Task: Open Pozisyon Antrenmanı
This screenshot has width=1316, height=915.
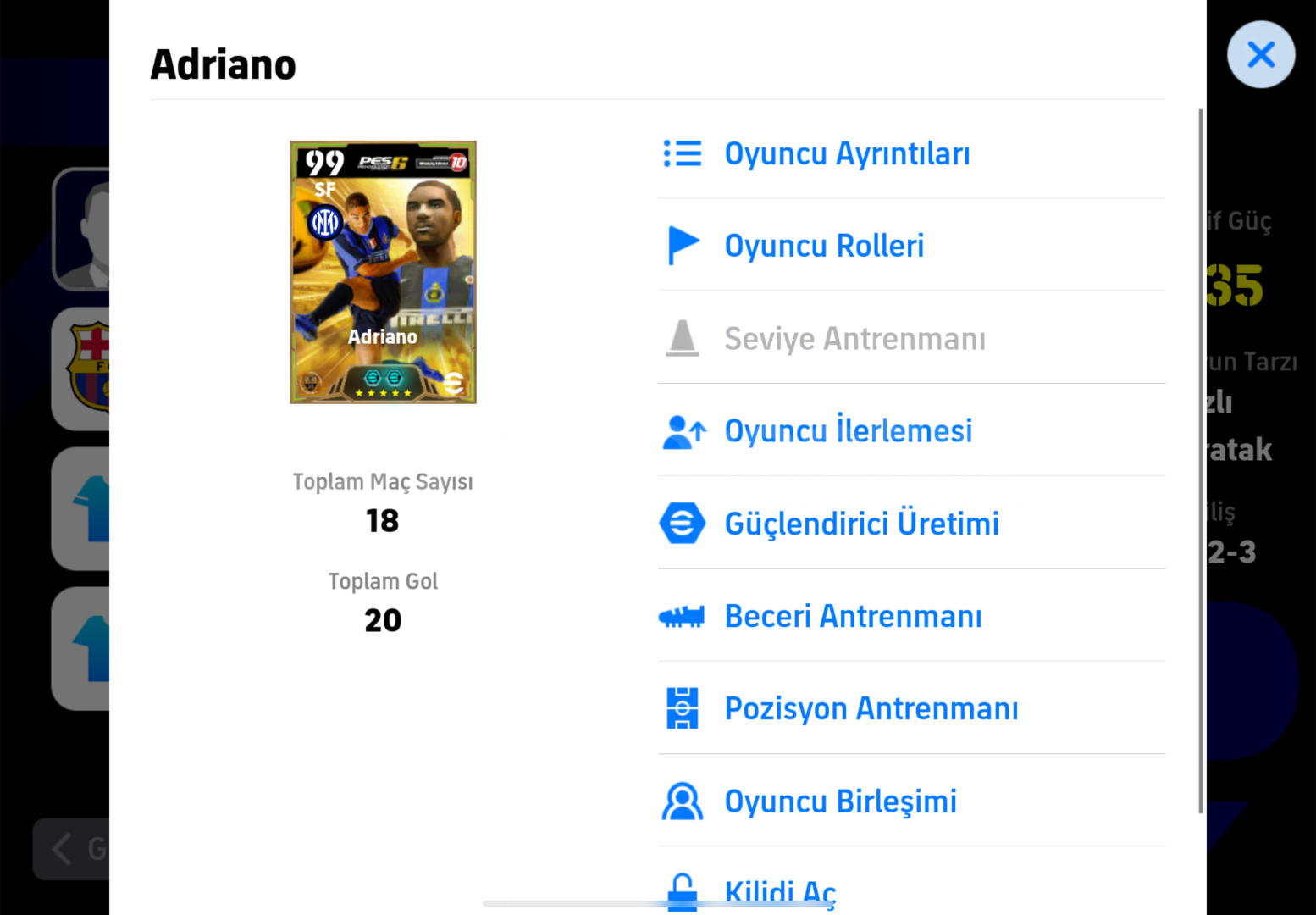Action: (x=911, y=708)
